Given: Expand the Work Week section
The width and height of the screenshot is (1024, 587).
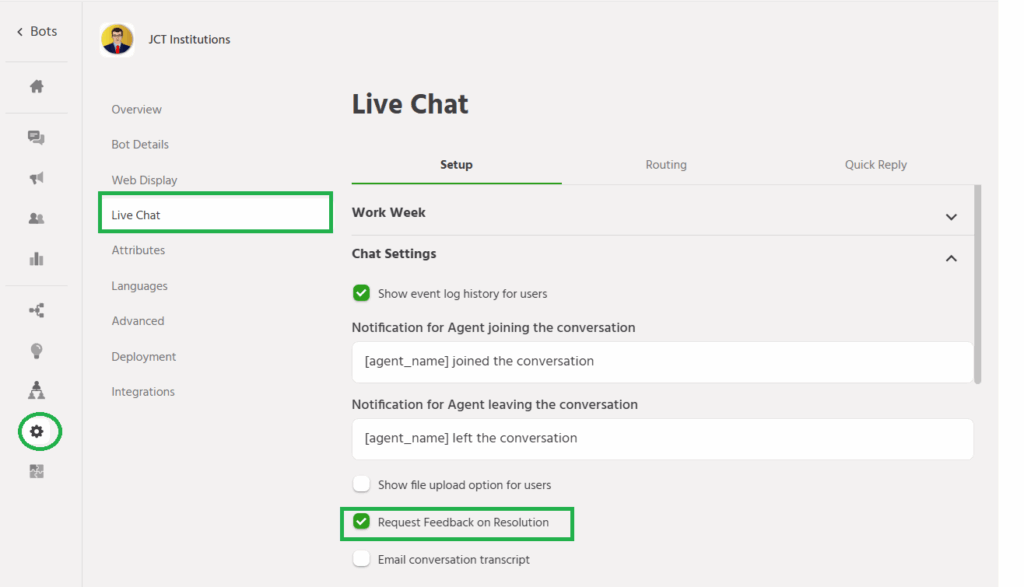Looking at the screenshot, I should pos(951,217).
